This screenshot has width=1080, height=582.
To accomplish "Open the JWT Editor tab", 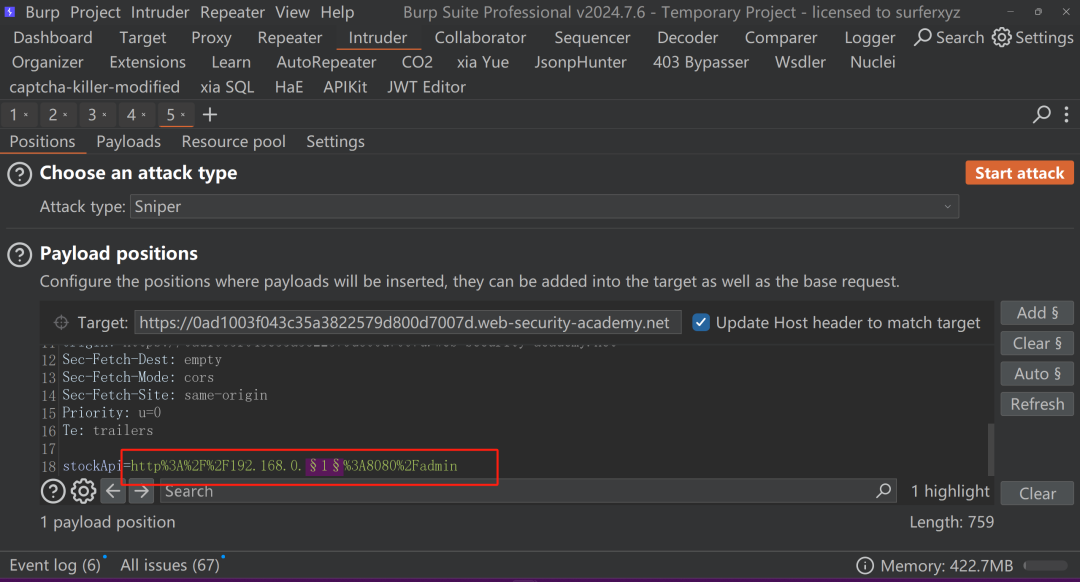I will [x=426, y=87].
